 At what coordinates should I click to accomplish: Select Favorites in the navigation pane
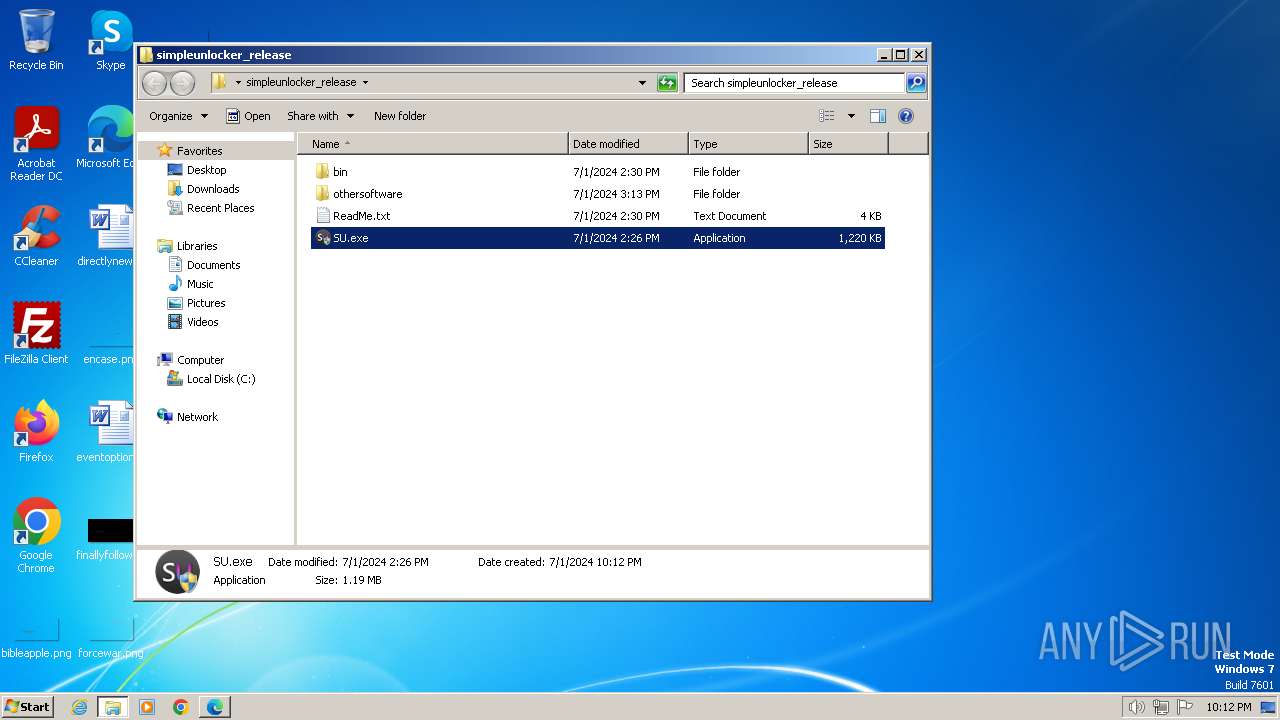199,151
